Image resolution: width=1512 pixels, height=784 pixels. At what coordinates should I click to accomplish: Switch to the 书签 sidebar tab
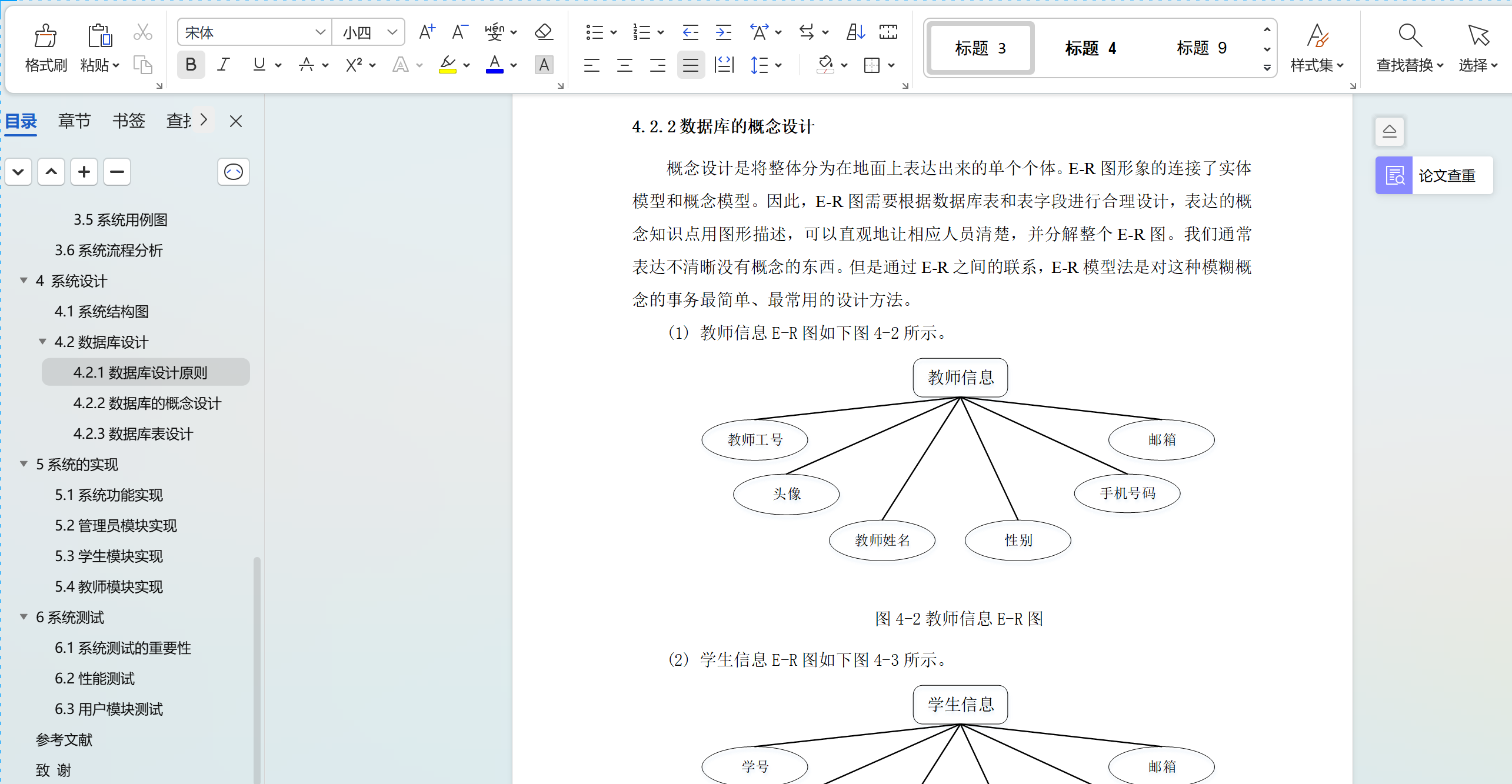[128, 121]
